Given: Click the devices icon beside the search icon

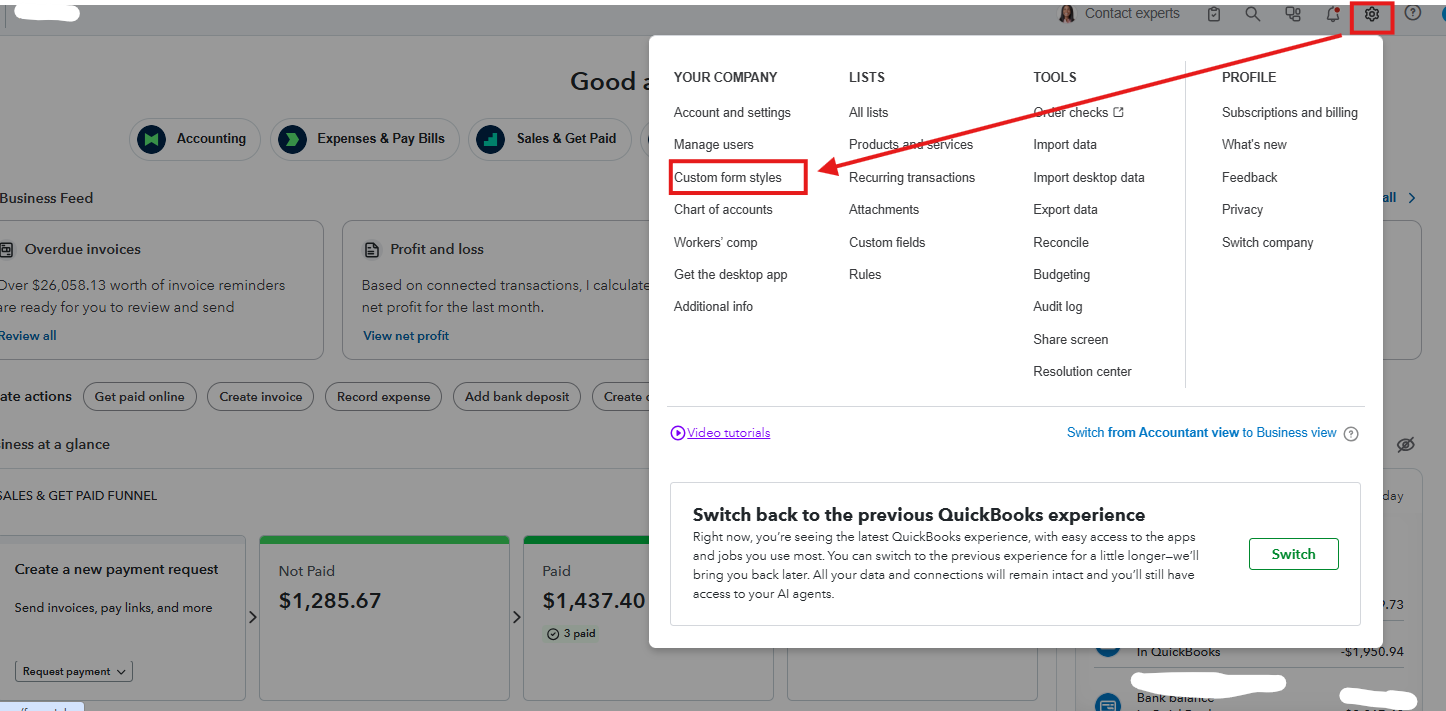Looking at the screenshot, I should point(1293,14).
